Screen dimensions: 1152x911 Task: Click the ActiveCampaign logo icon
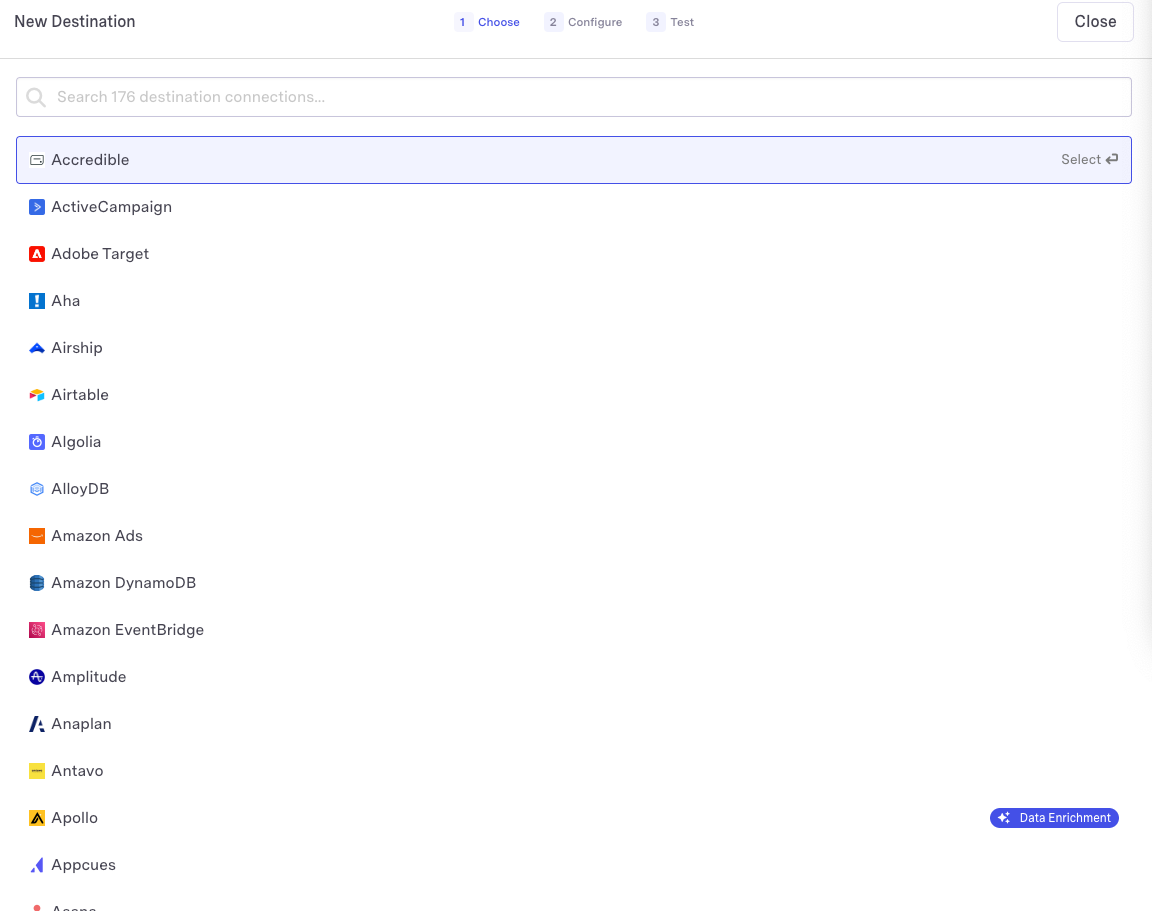37,207
